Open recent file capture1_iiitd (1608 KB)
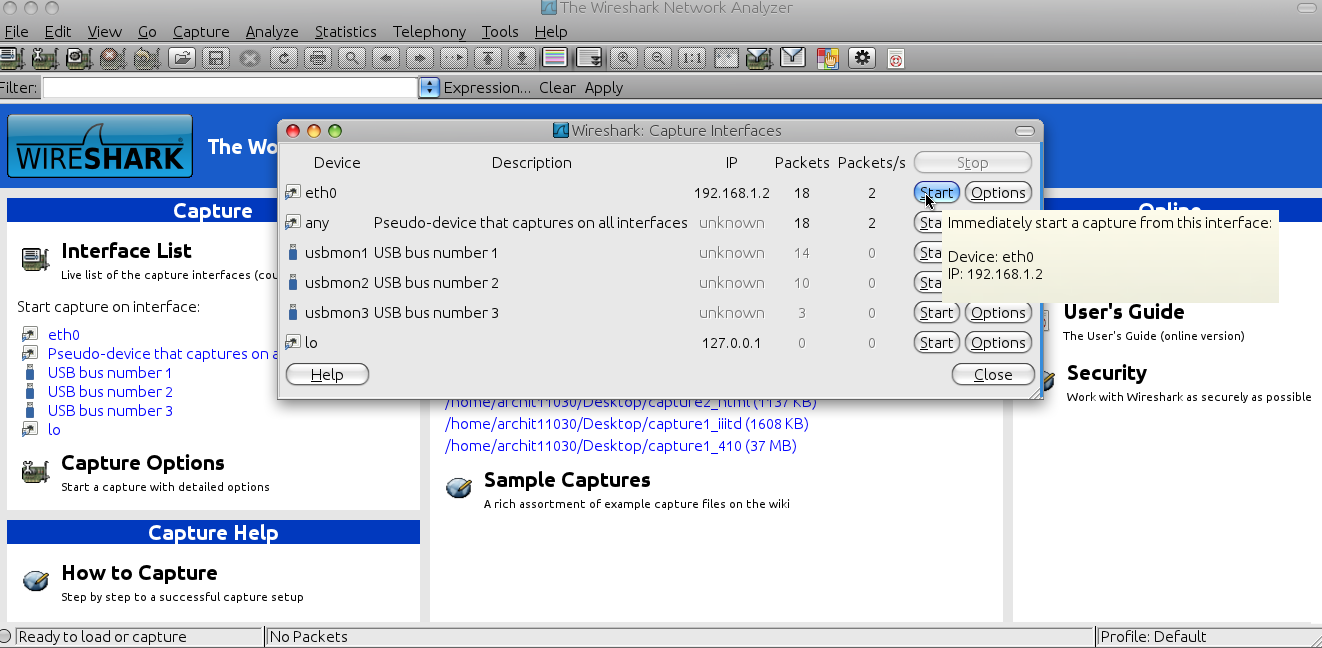This screenshot has height=648, width=1322. tap(627, 424)
